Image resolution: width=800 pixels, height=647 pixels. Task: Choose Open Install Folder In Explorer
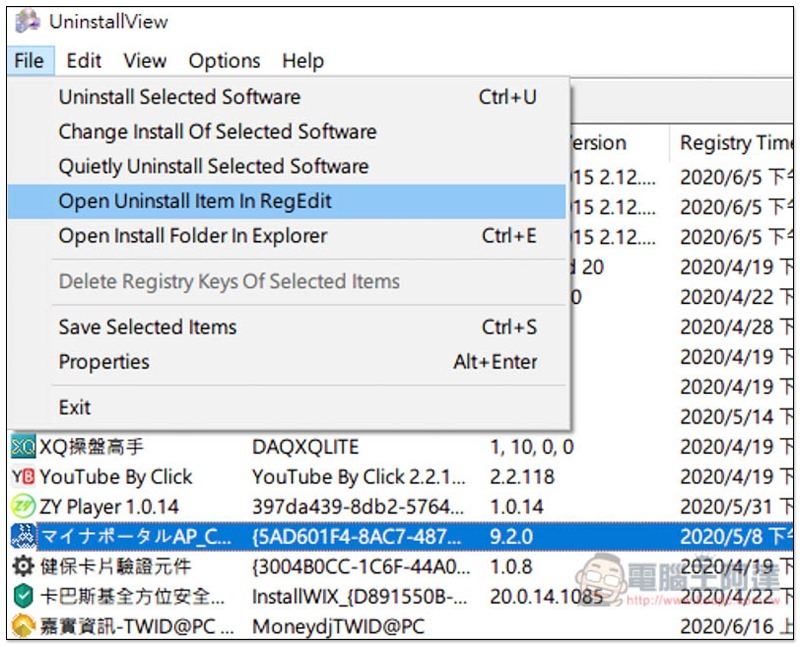(287, 236)
